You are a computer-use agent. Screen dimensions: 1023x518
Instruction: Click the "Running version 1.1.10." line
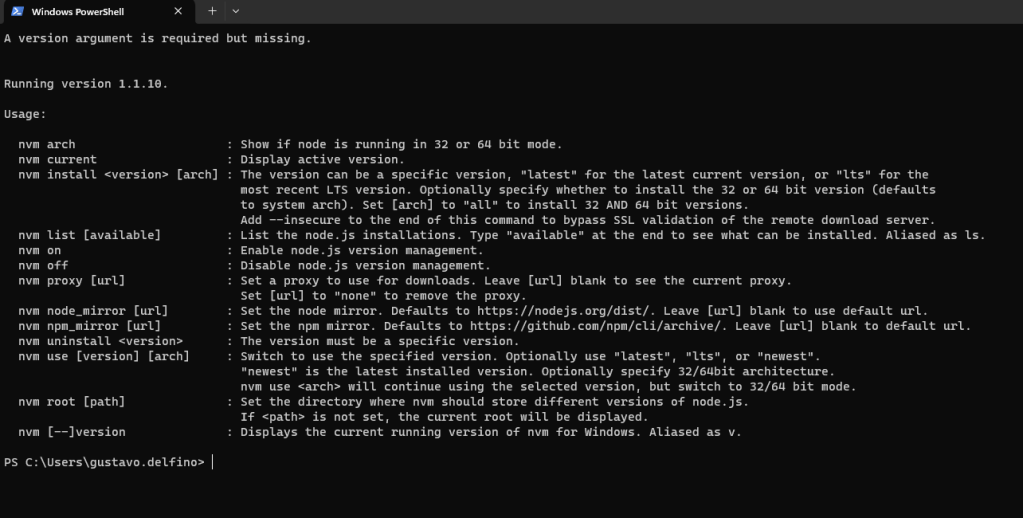click(86, 84)
